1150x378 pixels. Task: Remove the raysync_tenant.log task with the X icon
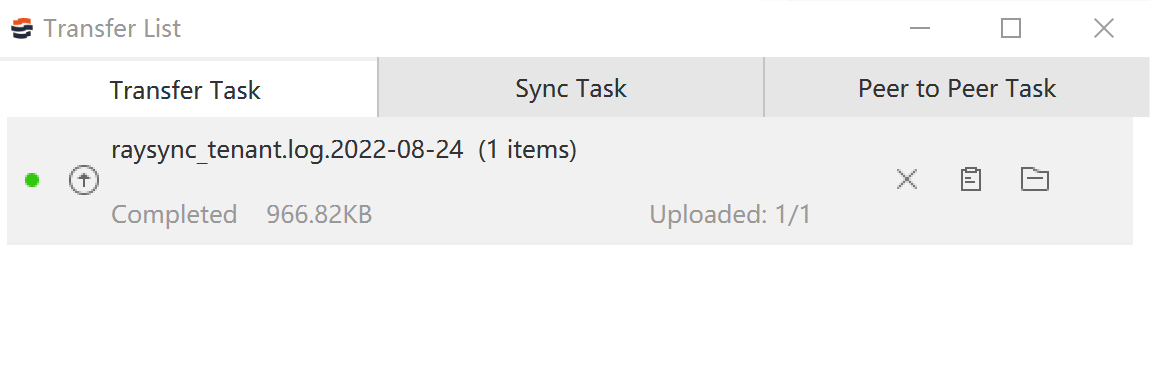pyautogui.click(x=907, y=179)
